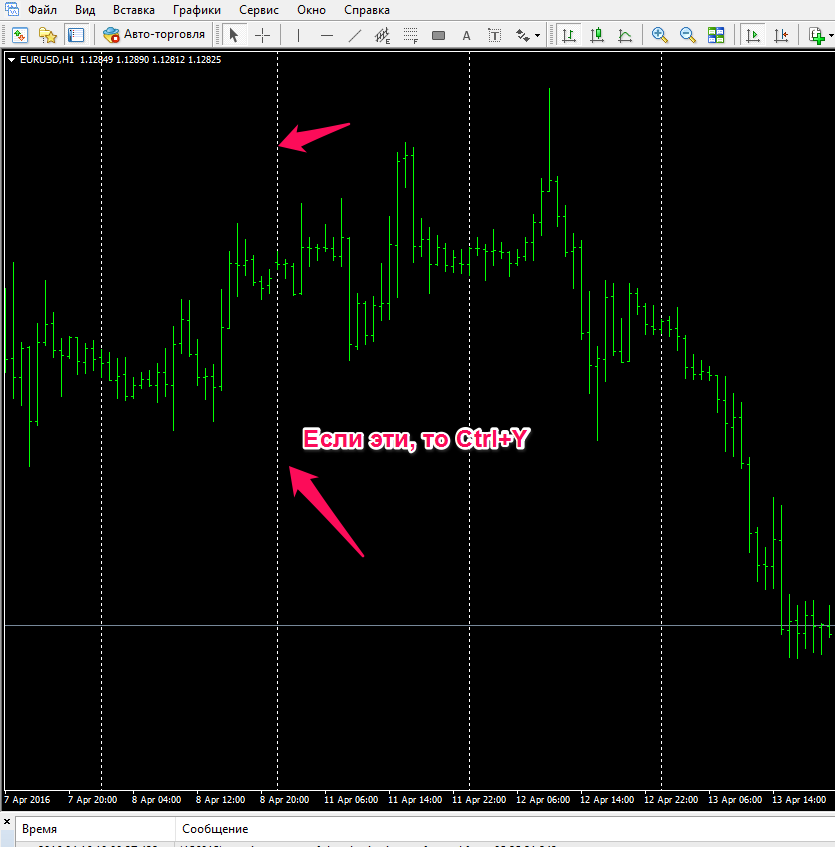Select the Text tool A
The image size is (835, 847).
[x=467, y=36]
